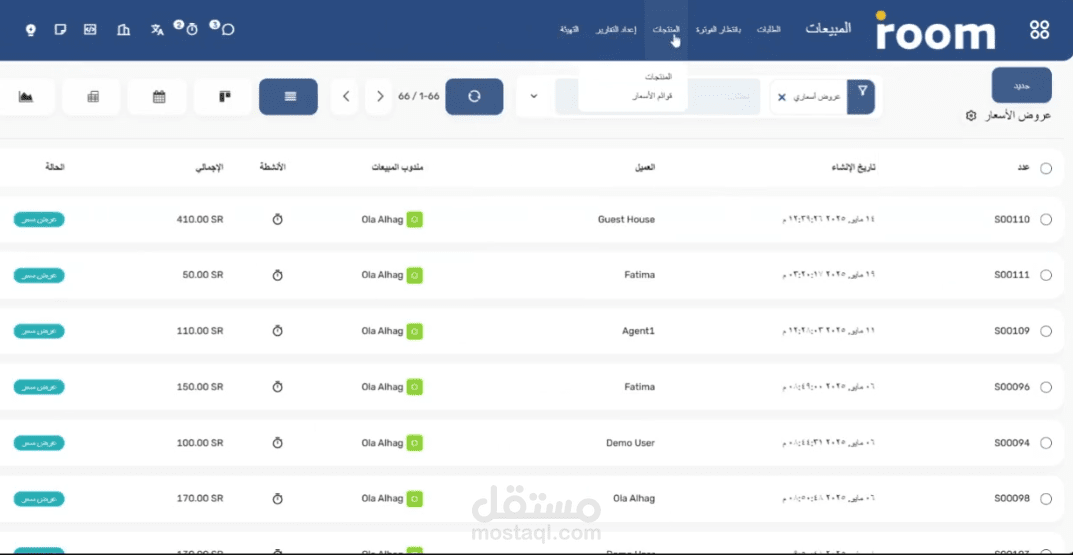
Task: Remove the عروض أسعاري filter with X
Action: (x=782, y=97)
